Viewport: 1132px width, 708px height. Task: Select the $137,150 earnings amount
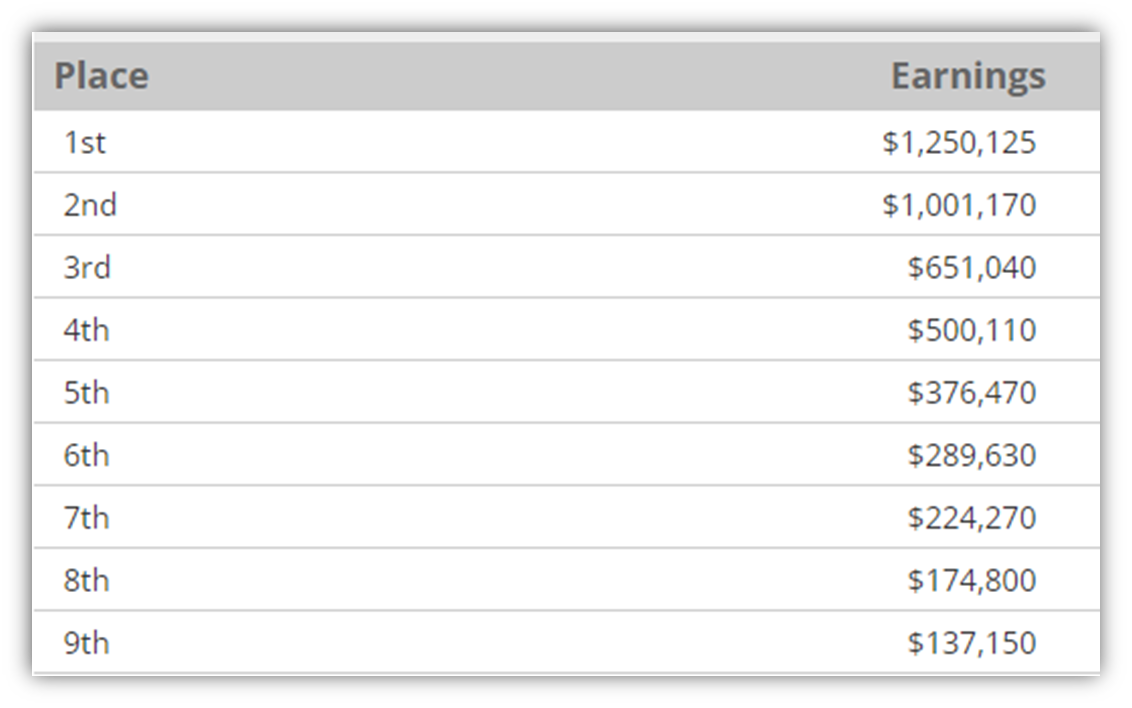tap(972, 643)
